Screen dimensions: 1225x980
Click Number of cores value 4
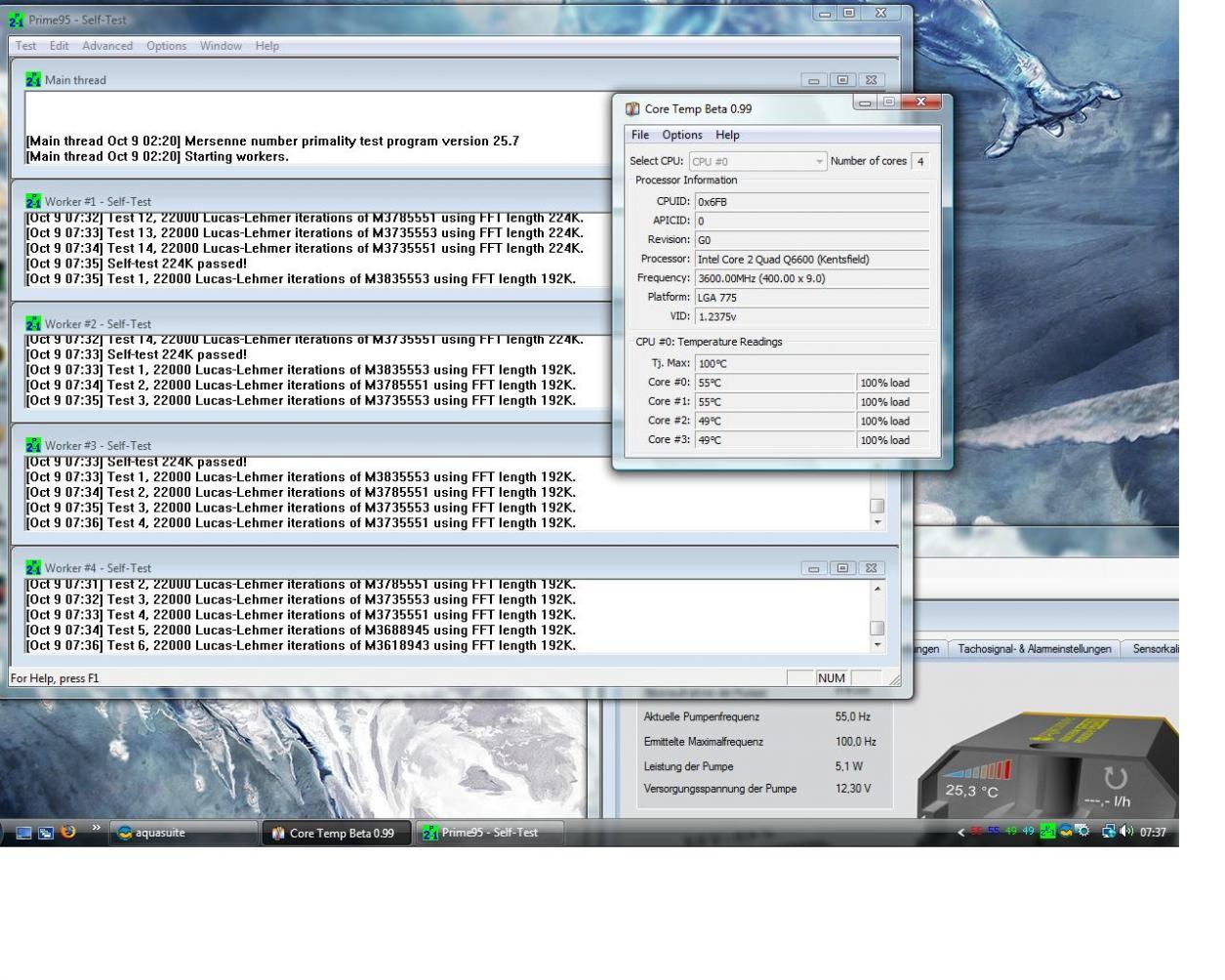pos(919,161)
